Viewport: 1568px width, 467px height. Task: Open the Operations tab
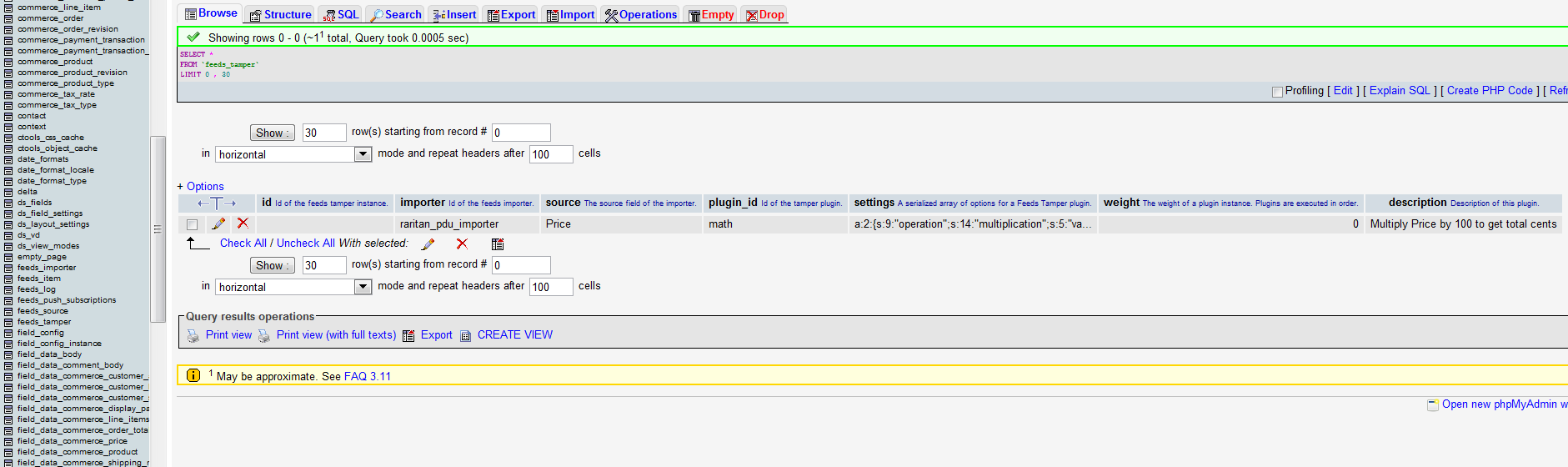pos(641,14)
